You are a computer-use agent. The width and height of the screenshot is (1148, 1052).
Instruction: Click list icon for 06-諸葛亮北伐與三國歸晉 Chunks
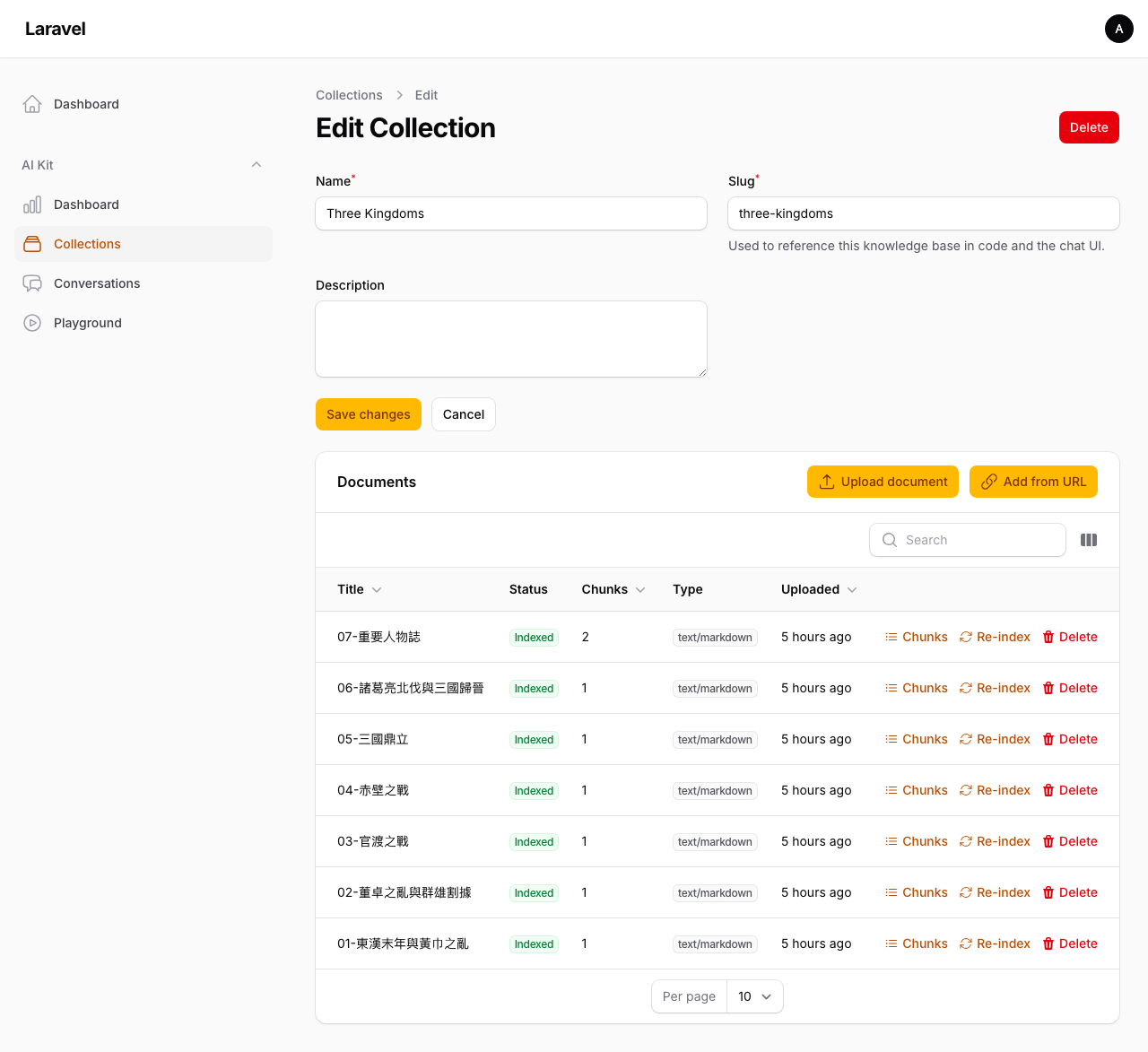(891, 688)
